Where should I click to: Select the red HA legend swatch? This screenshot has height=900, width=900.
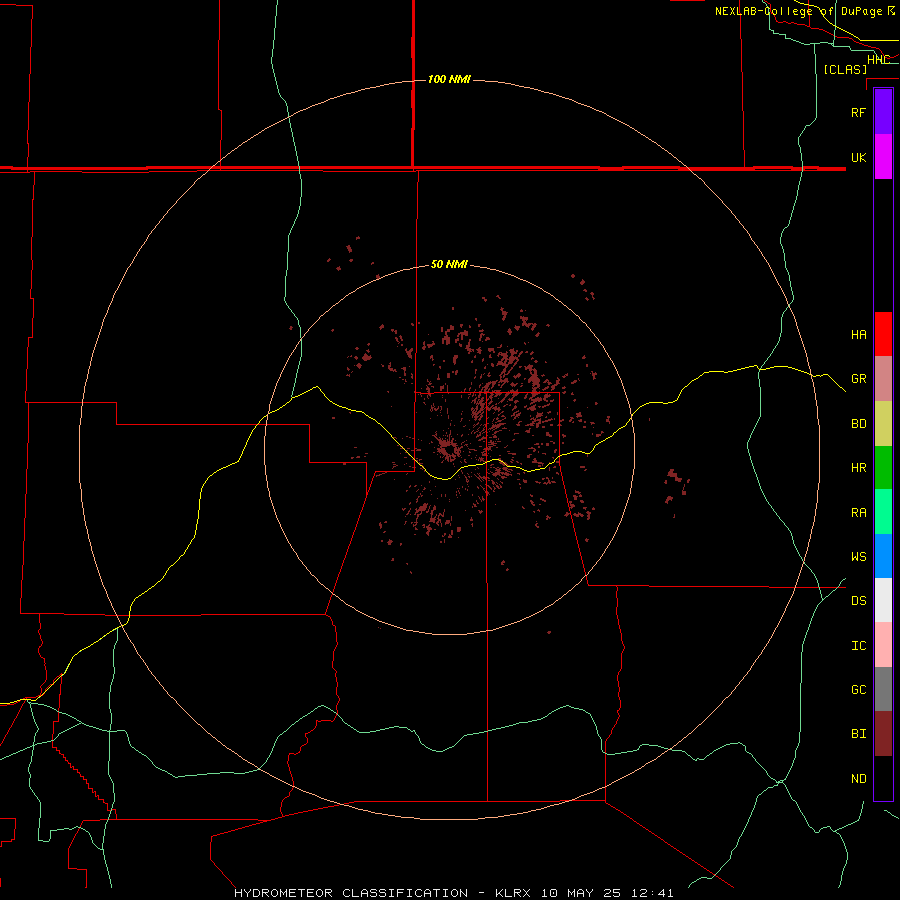[x=883, y=334]
